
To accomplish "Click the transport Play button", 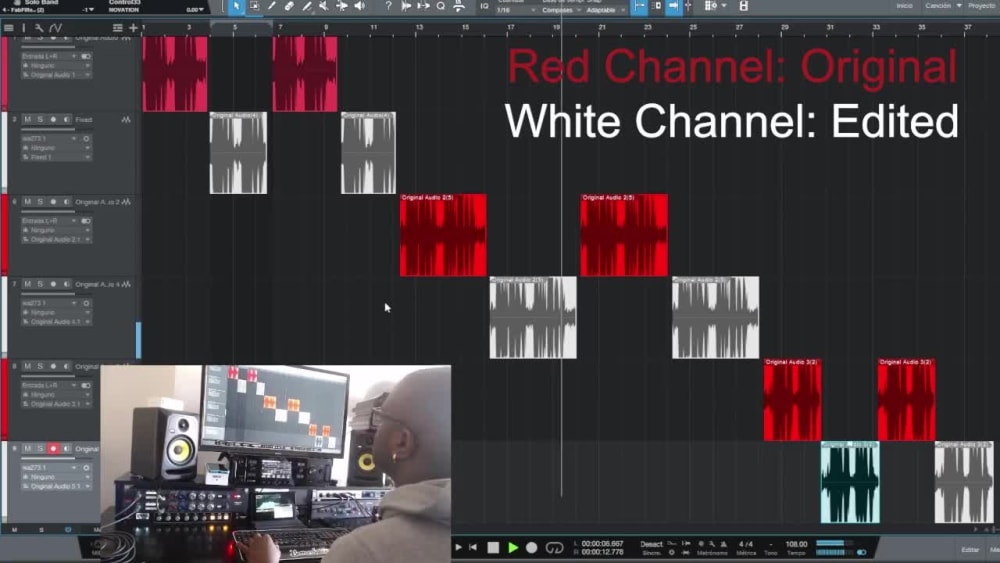I will pos(513,548).
